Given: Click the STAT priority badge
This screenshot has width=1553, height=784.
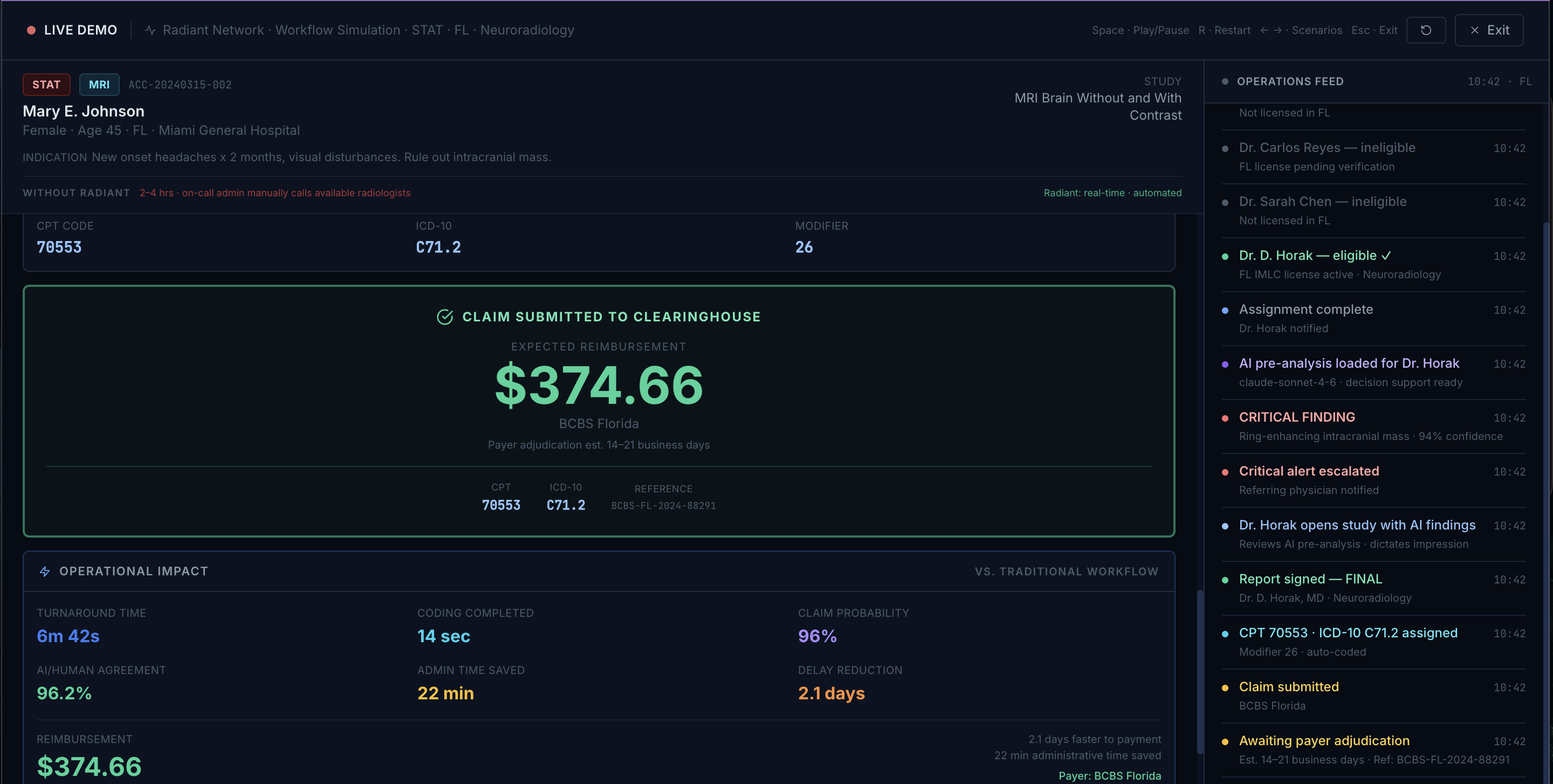Looking at the screenshot, I should pyautogui.click(x=46, y=84).
